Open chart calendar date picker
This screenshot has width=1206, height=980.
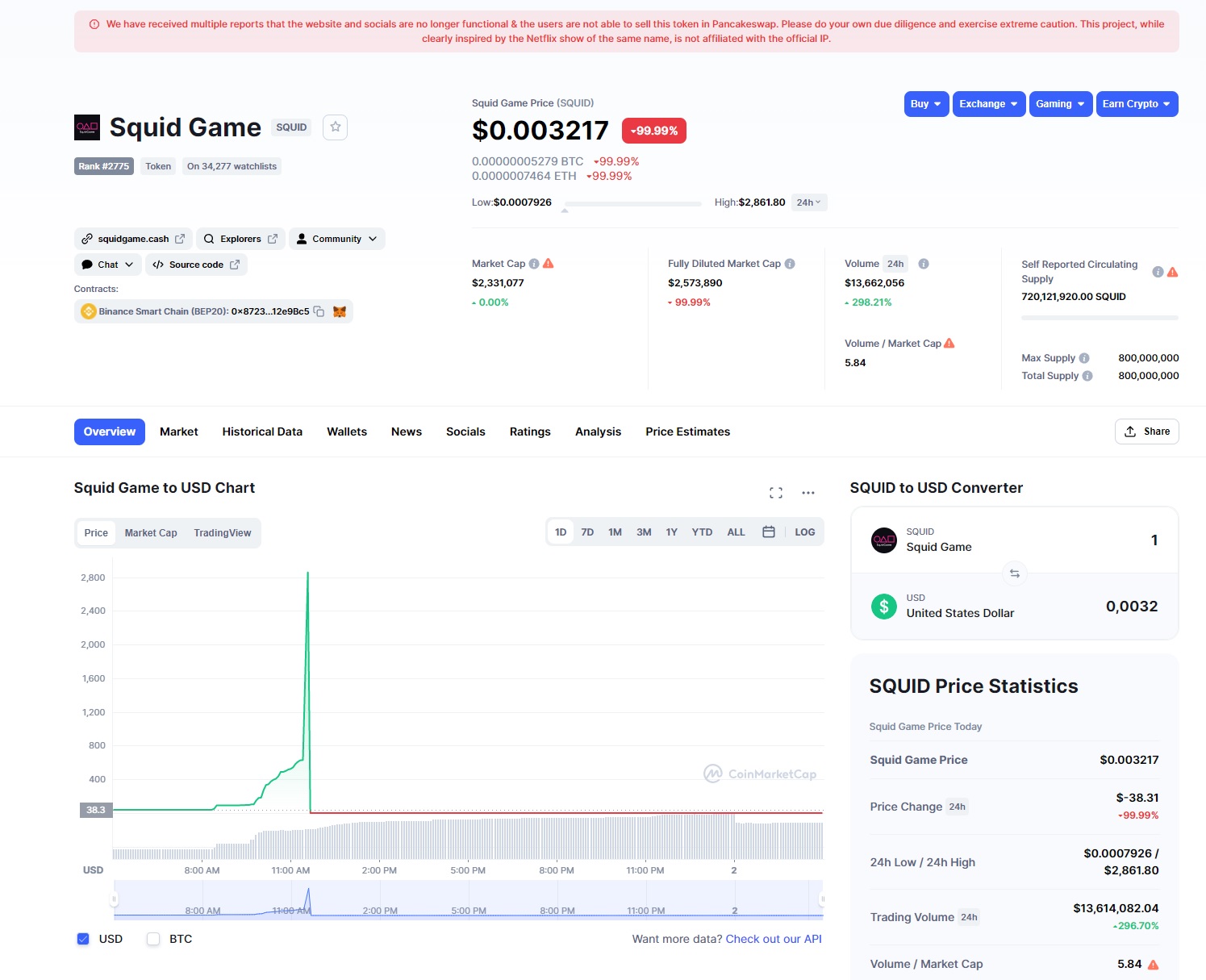(x=769, y=532)
